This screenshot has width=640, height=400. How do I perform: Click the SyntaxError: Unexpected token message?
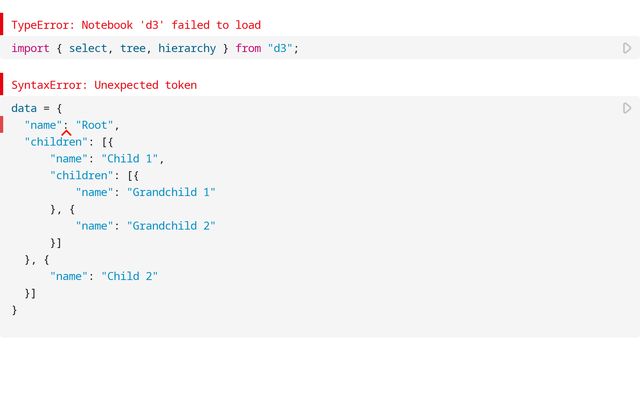[104, 85]
